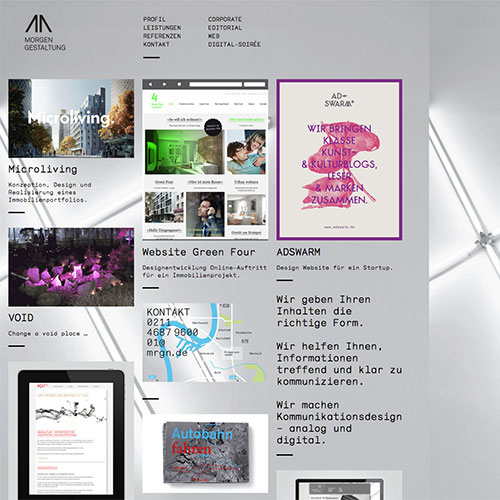This screenshot has height=500, width=500.
Task: Open the Website Green Four screenshot thumbnail
Action: point(205,159)
